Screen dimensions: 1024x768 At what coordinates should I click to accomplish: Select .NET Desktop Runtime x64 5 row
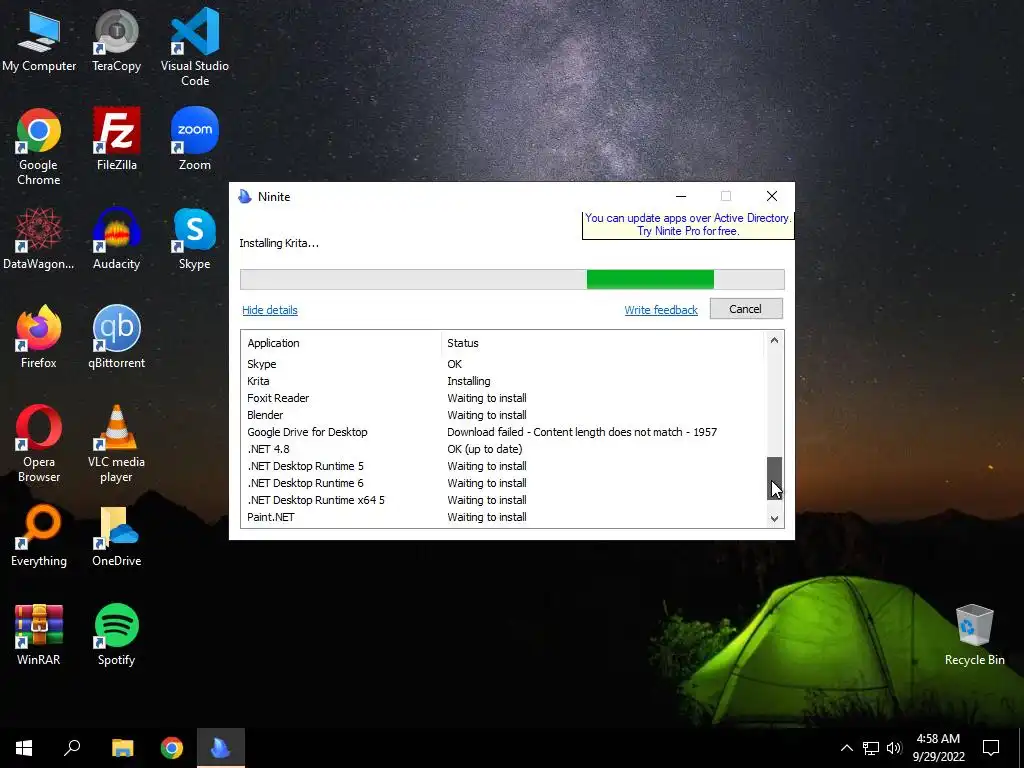point(503,500)
